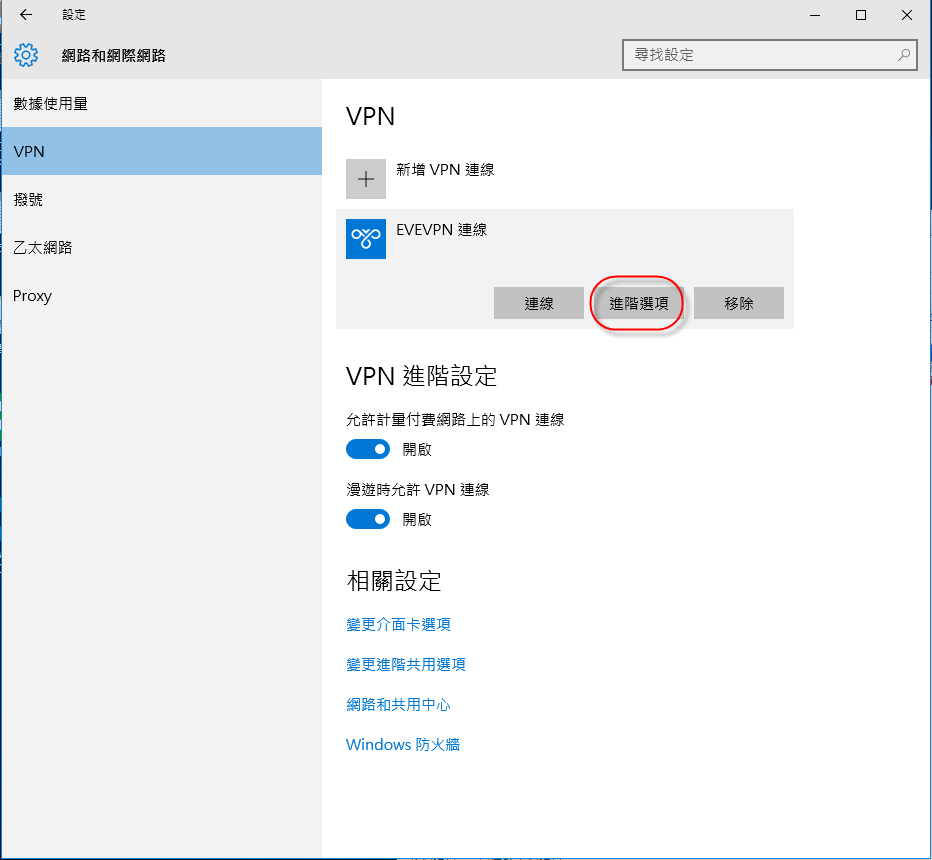Select 數據使用量 in the sidebar

51,104
